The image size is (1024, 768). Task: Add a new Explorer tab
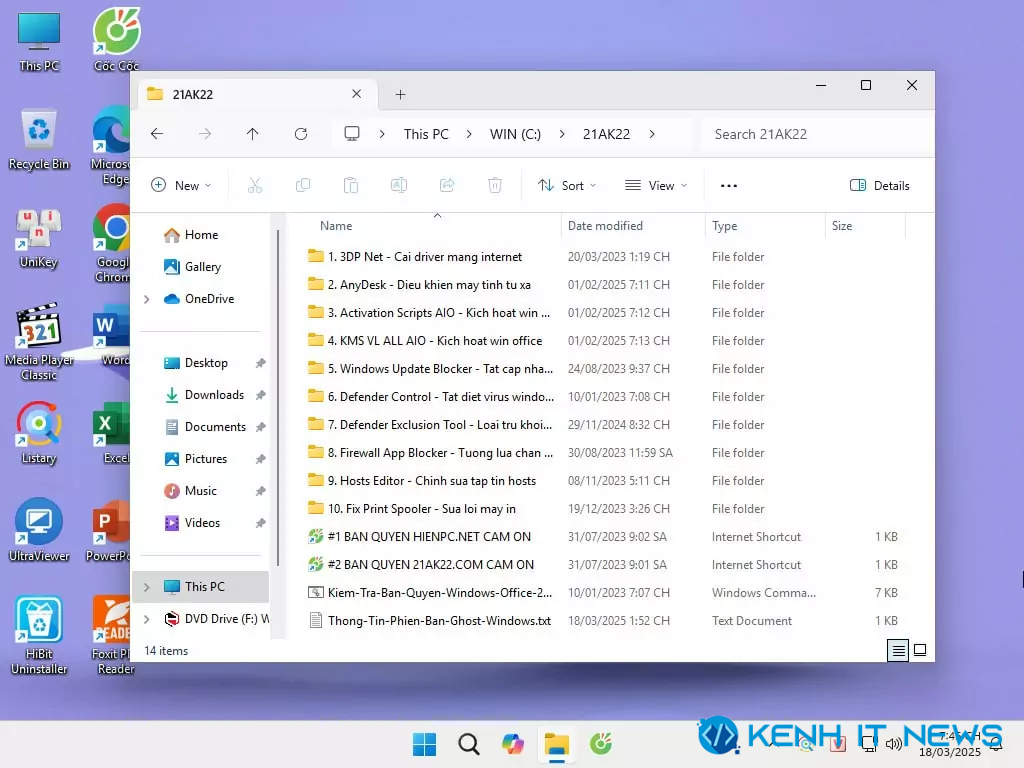(x=400, y=95)
